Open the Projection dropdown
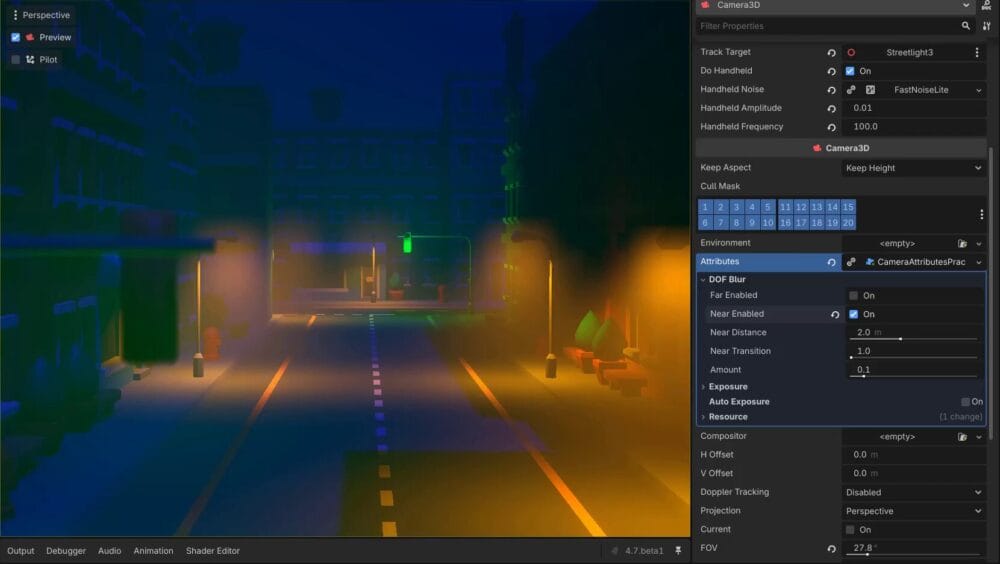 (913, 512)
